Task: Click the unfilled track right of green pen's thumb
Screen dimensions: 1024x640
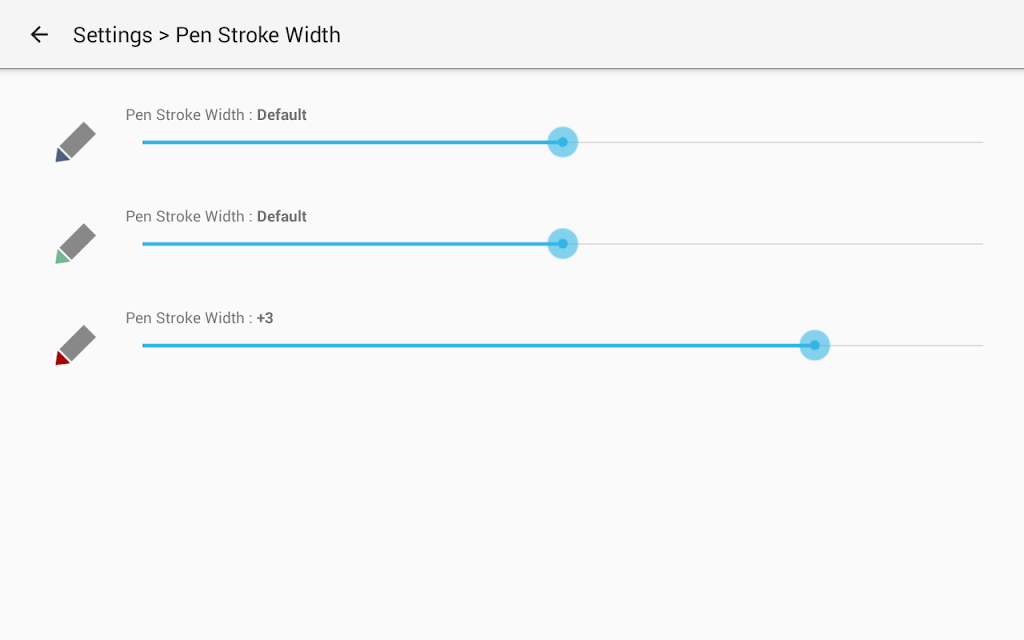Action: point(780,244)
